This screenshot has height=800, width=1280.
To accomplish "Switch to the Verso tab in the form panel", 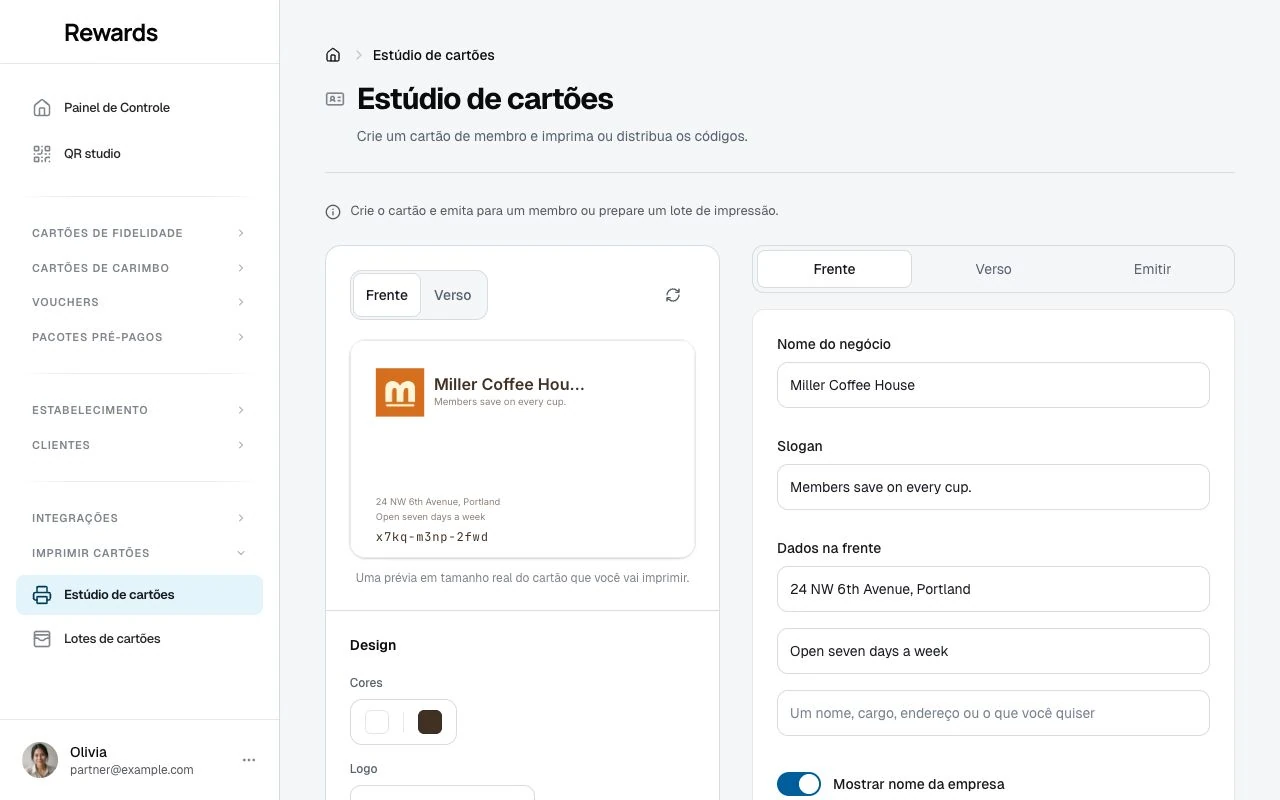I will click(993, 269).
